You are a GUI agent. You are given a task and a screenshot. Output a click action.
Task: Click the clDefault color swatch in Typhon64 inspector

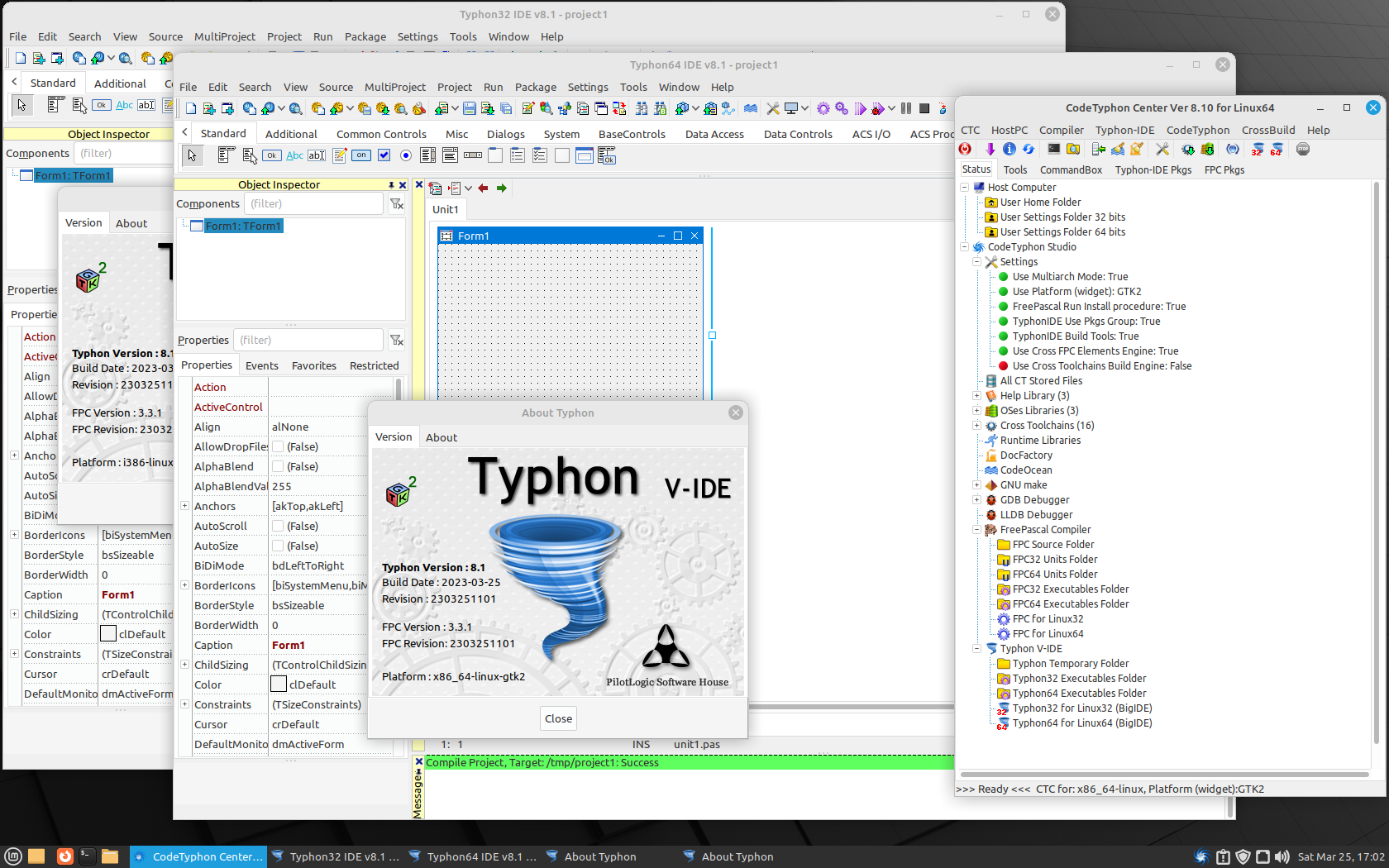(x=279, y=684)
